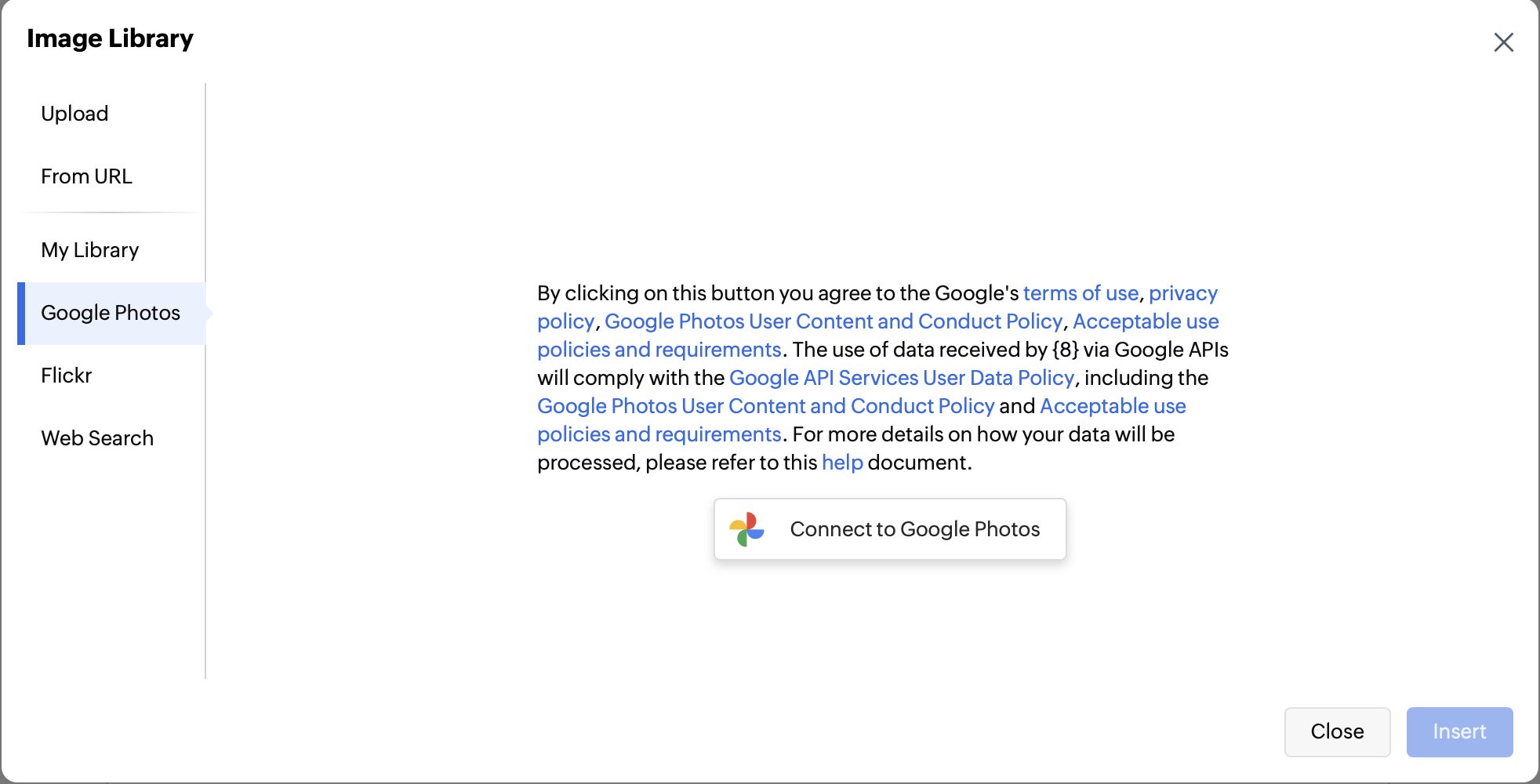Click the Image Library dialog title
This screenshot has height=784, width=1540.
(110, 38)
